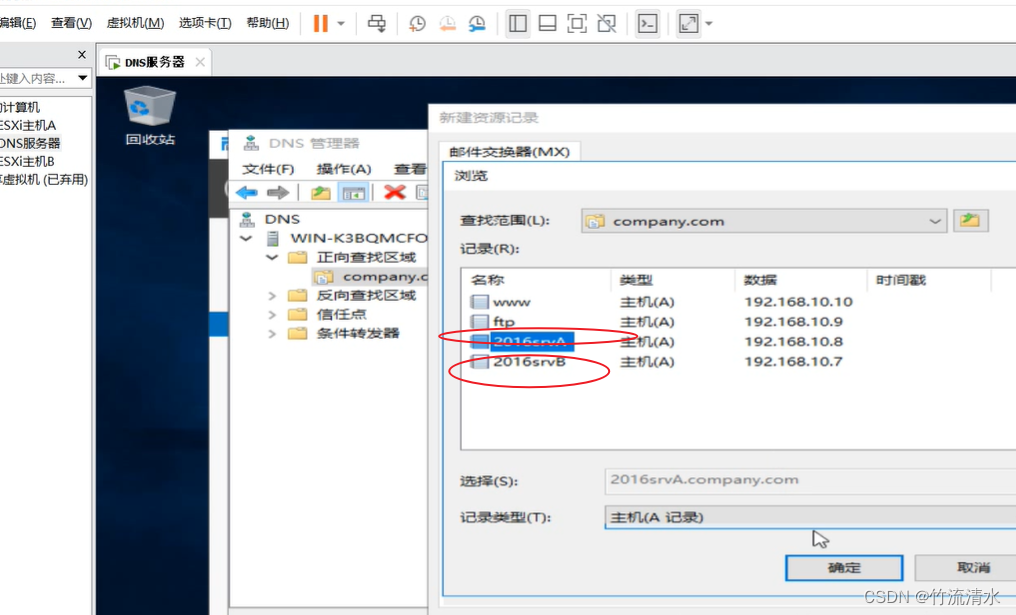Select ESXi主机B in the library
Image resolution: width=1016 pixels, height=615 pixels.
(x=27, y=161)
